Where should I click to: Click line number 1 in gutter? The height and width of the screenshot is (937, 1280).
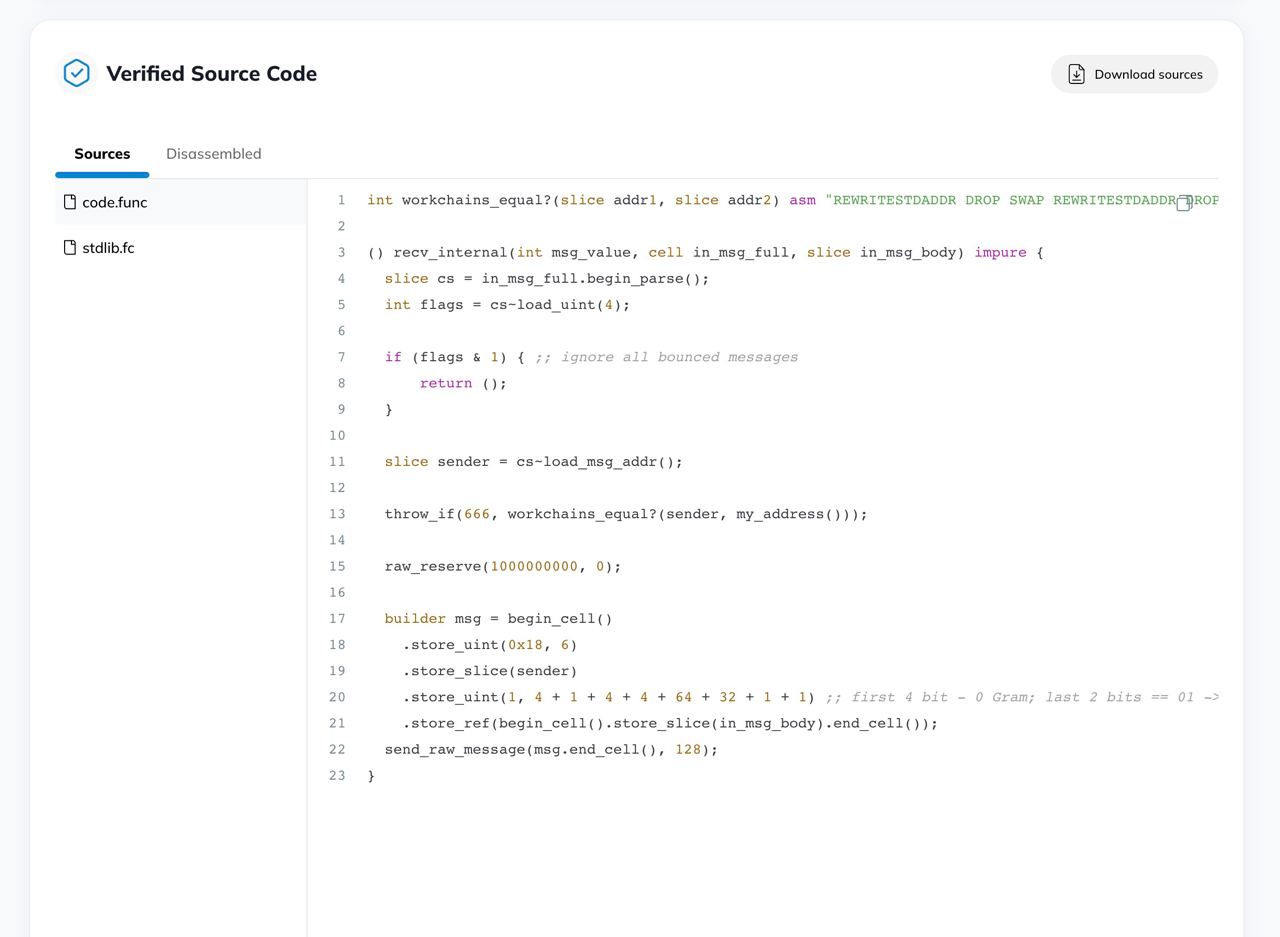point(341,200)
